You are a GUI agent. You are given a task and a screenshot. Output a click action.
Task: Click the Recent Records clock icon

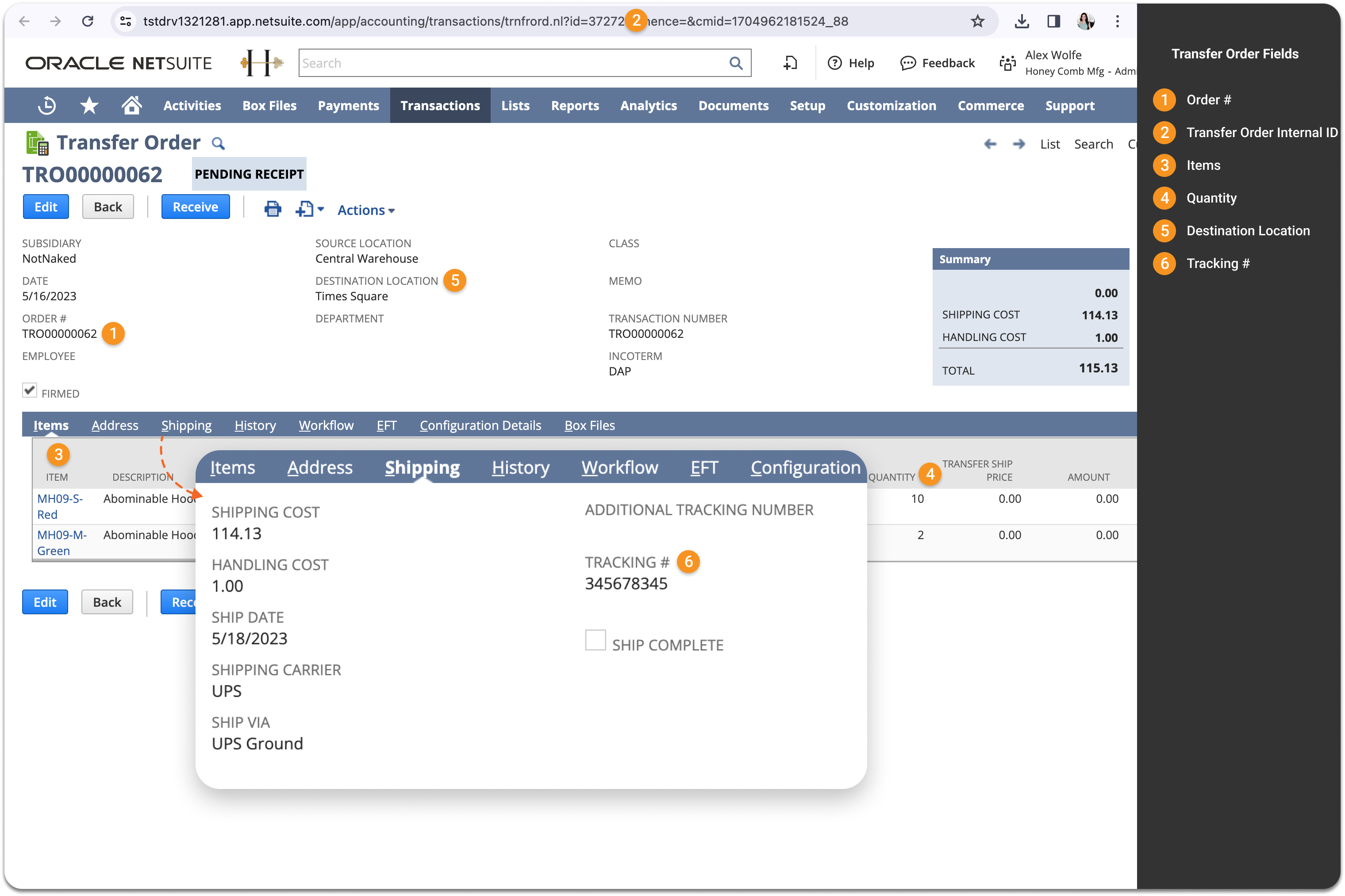(x=47, y=106)
